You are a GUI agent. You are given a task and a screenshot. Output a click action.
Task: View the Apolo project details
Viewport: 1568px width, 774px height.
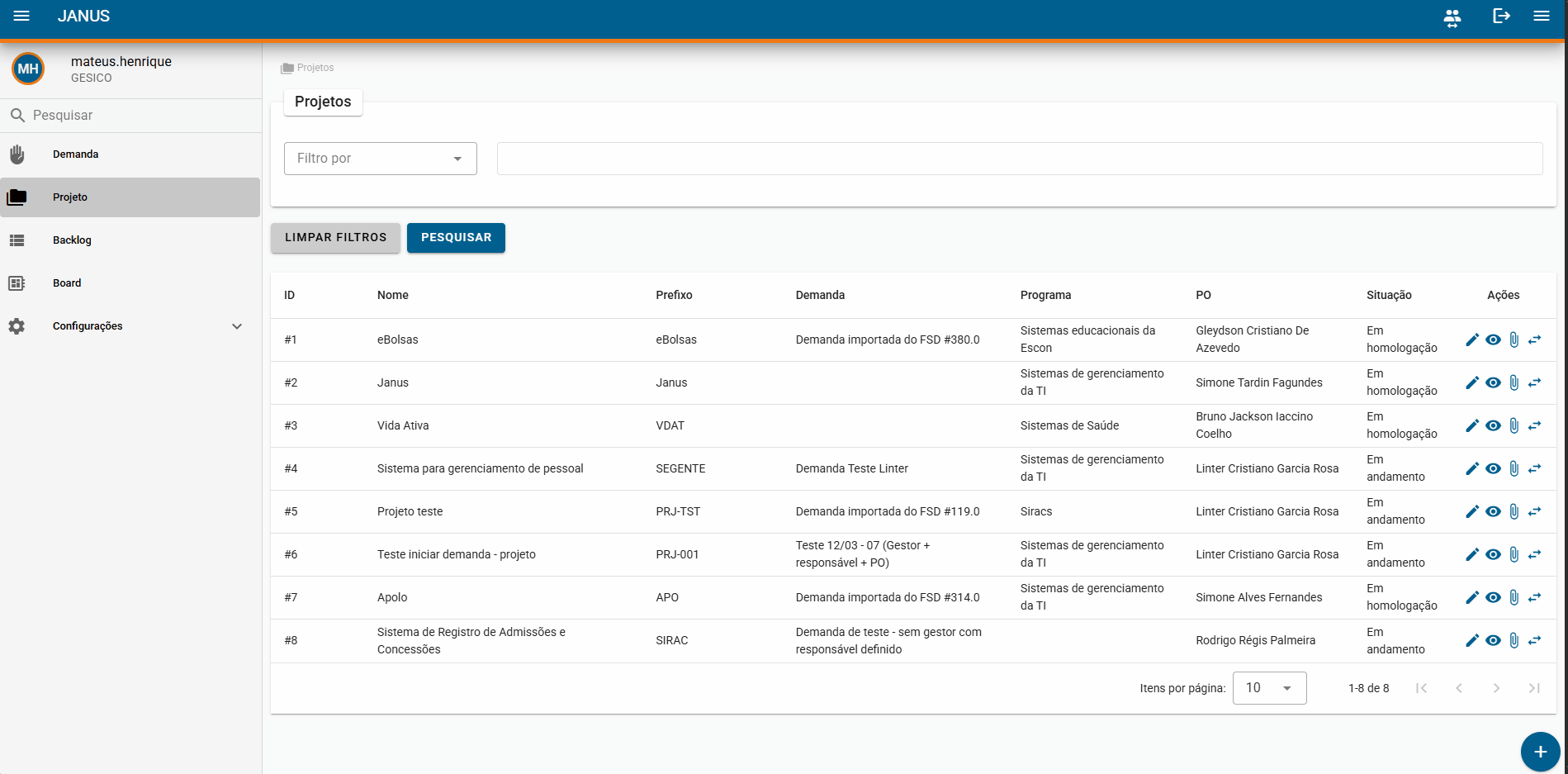1493,597
